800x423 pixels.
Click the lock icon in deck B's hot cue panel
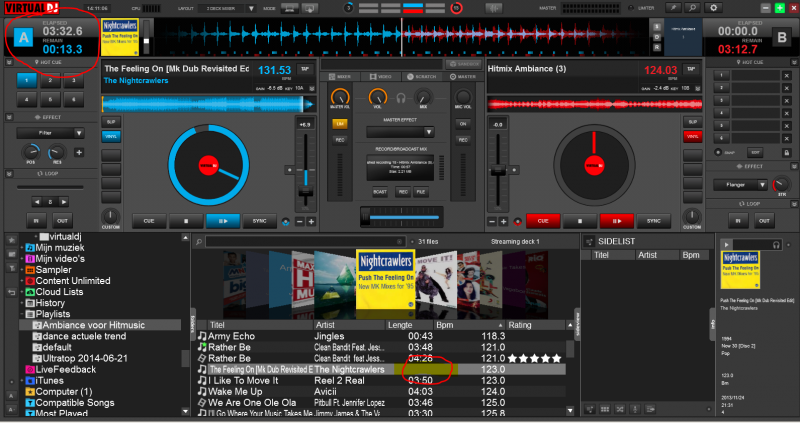(786, 153)
